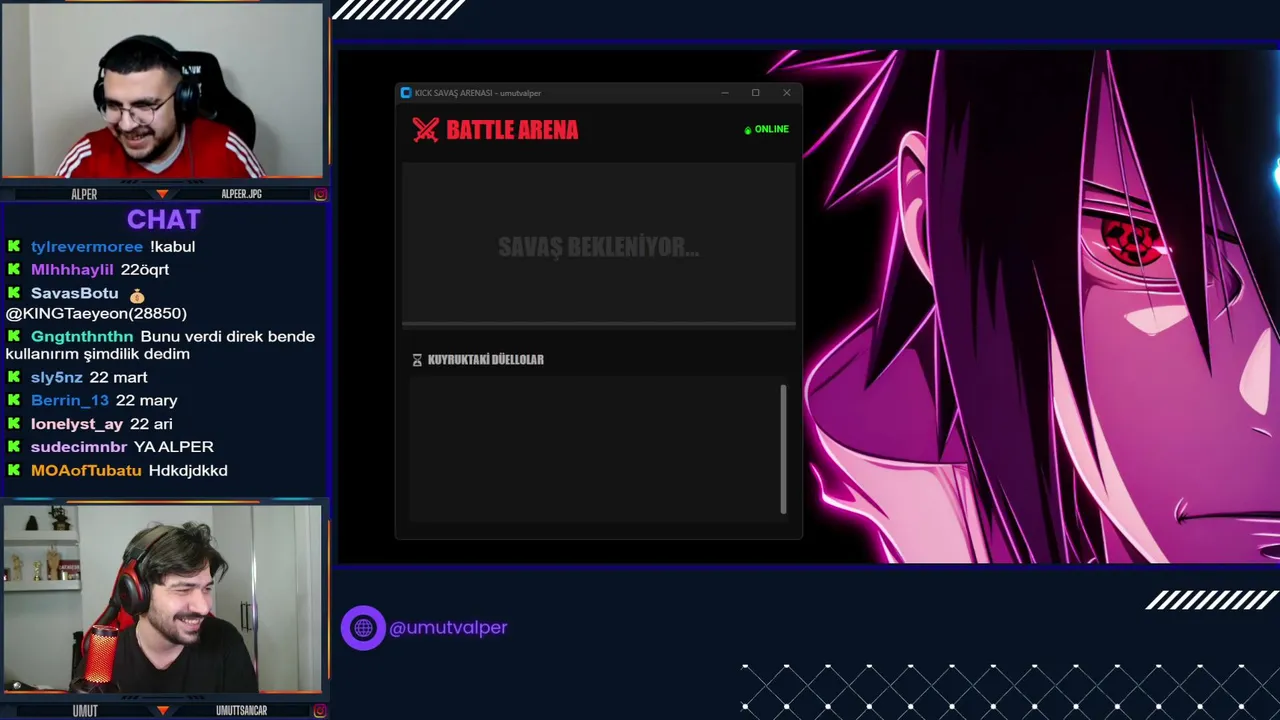Select username Gngtnthnthn in chat
This screenshot has height=720, width=1280.
click(82, 336)
